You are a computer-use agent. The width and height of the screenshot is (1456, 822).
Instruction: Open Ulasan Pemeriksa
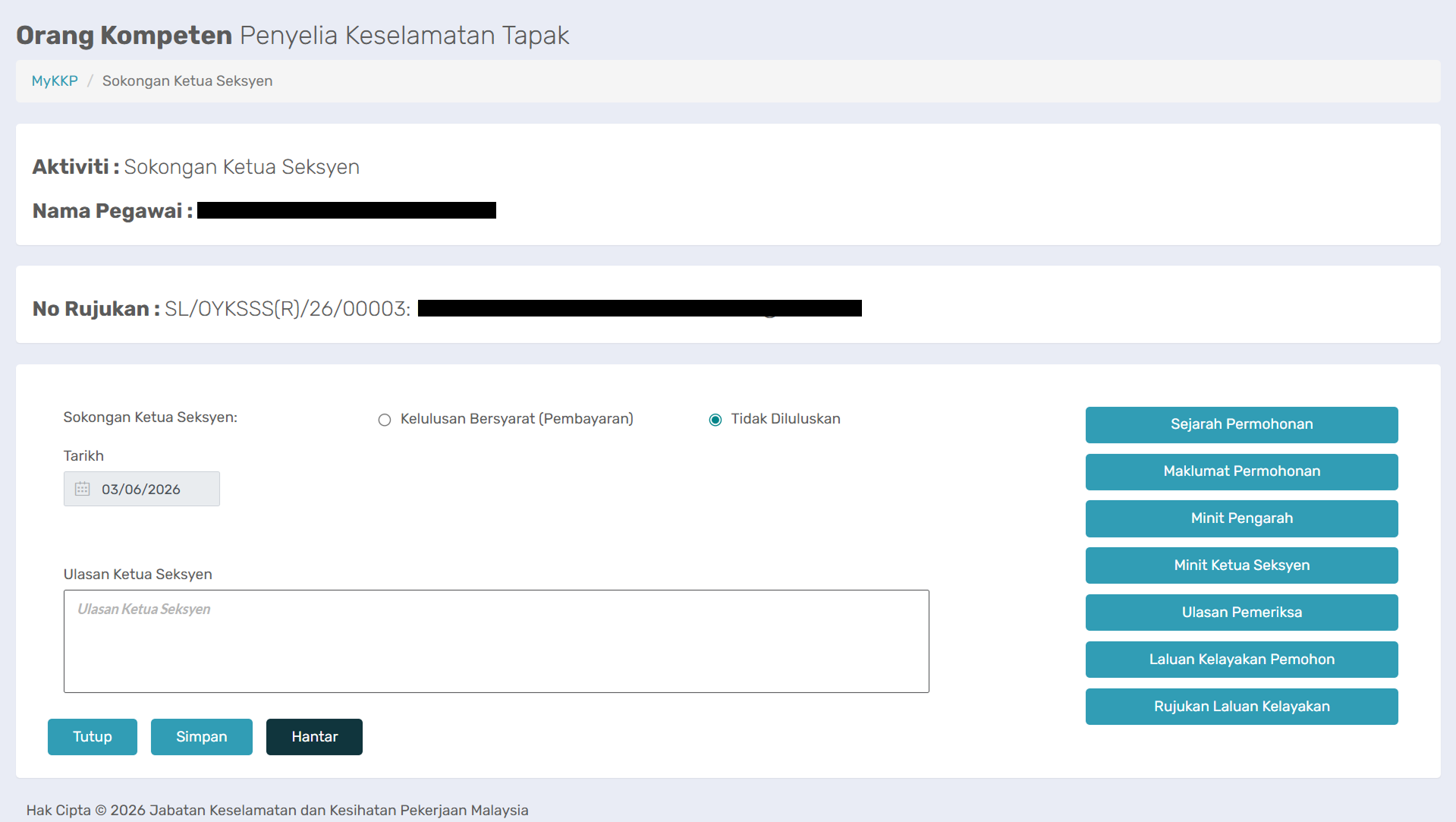[1241, 613]
